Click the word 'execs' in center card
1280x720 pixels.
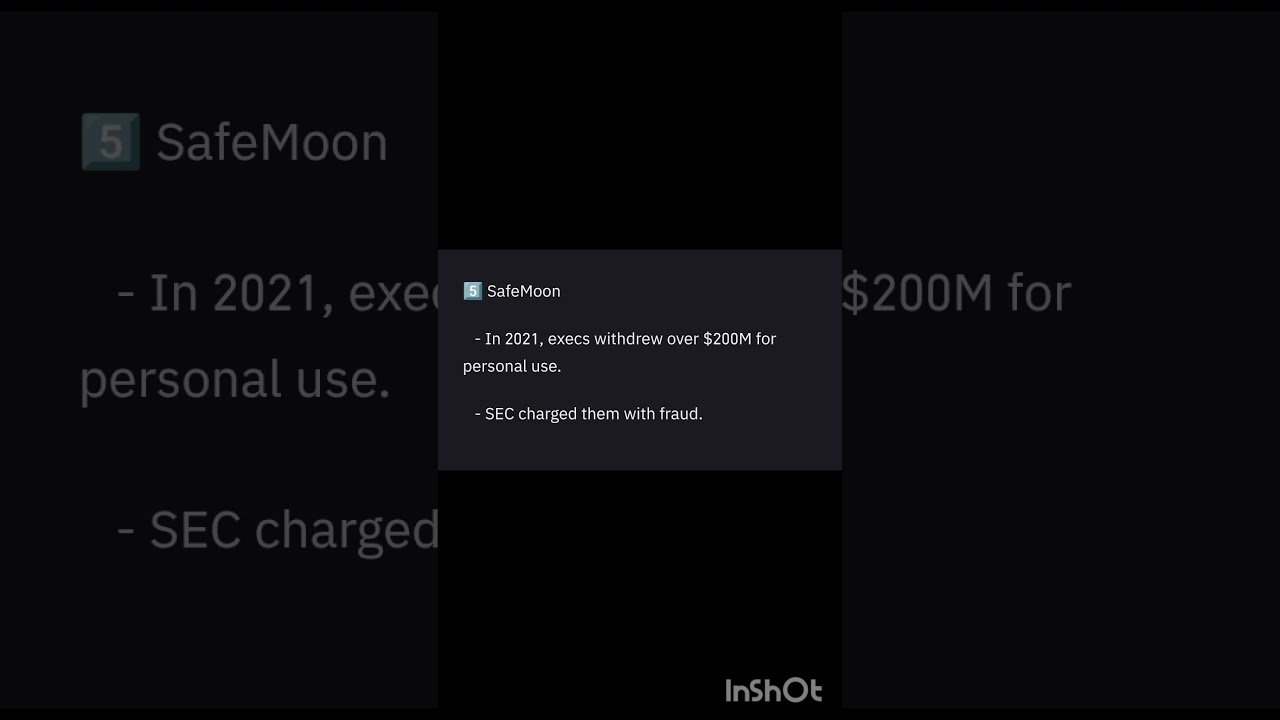568,339
